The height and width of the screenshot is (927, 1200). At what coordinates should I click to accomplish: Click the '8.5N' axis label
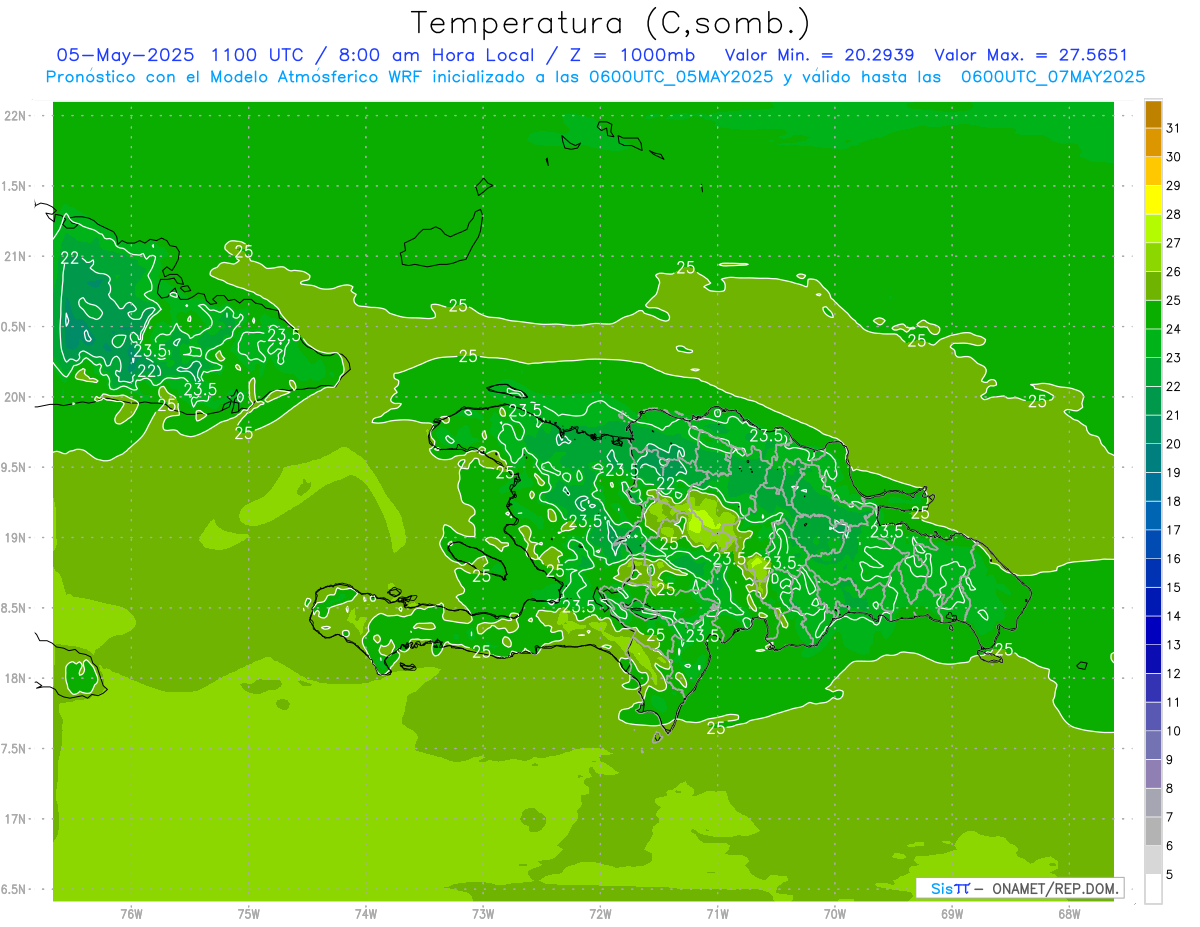[15, 608]
